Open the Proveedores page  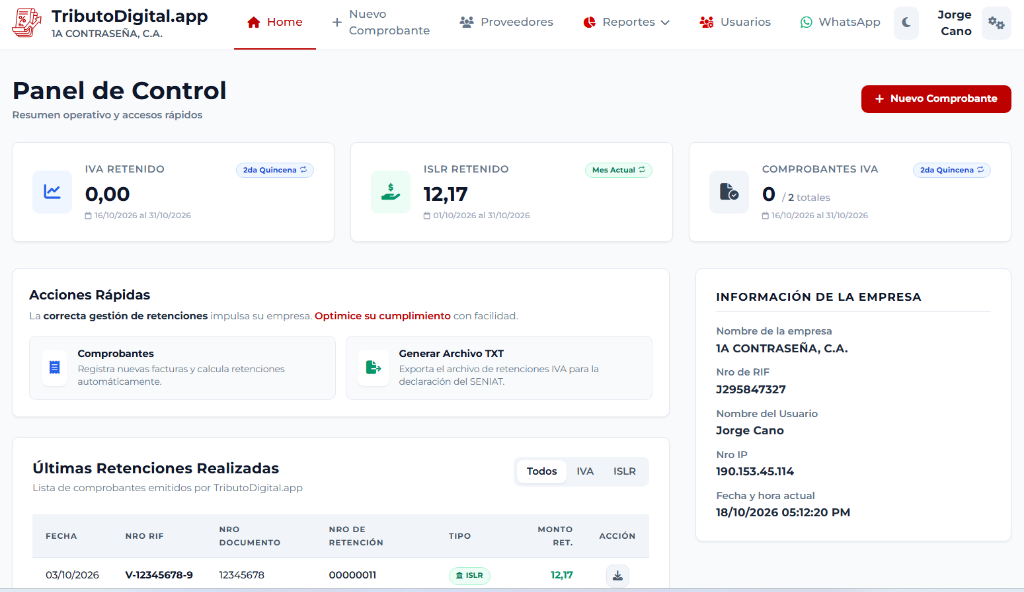507,22
